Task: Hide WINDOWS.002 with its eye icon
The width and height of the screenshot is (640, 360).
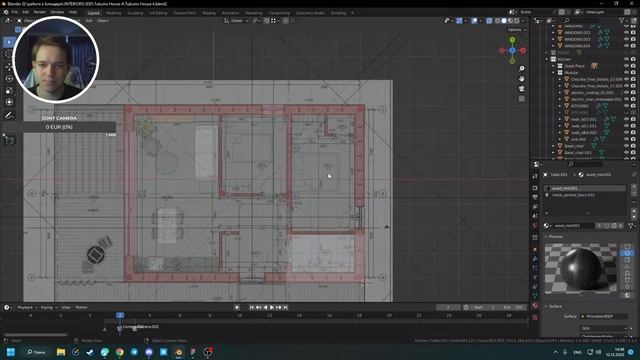Action: (627, 33)
